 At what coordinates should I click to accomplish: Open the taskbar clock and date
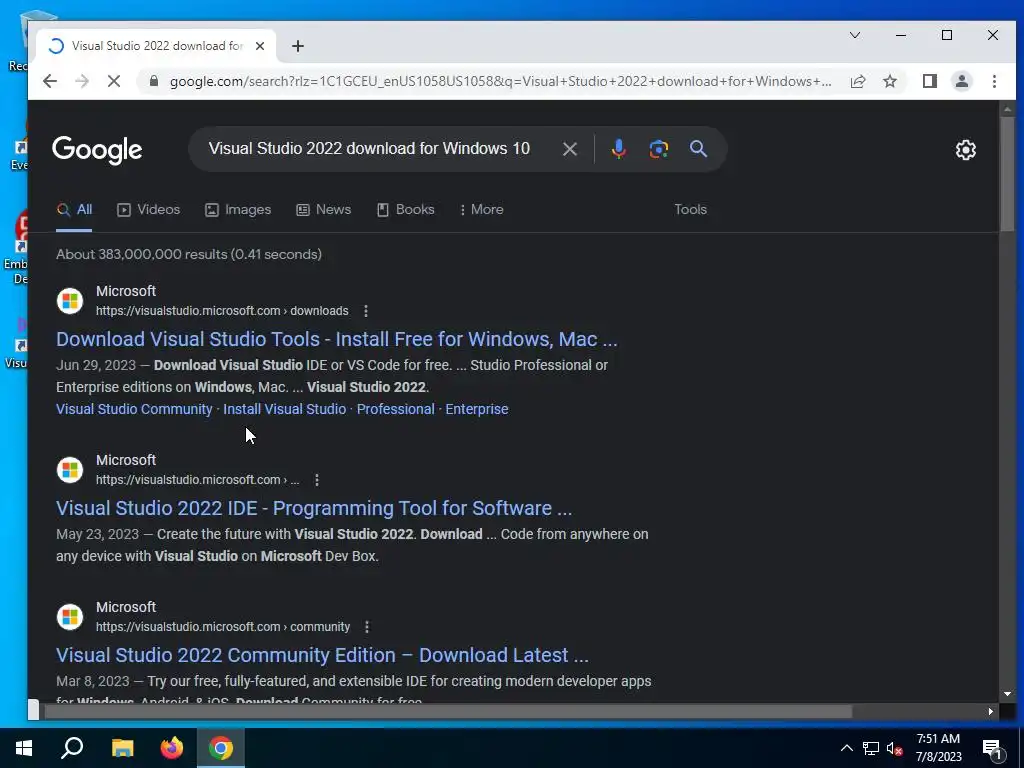tap(938, 748)
